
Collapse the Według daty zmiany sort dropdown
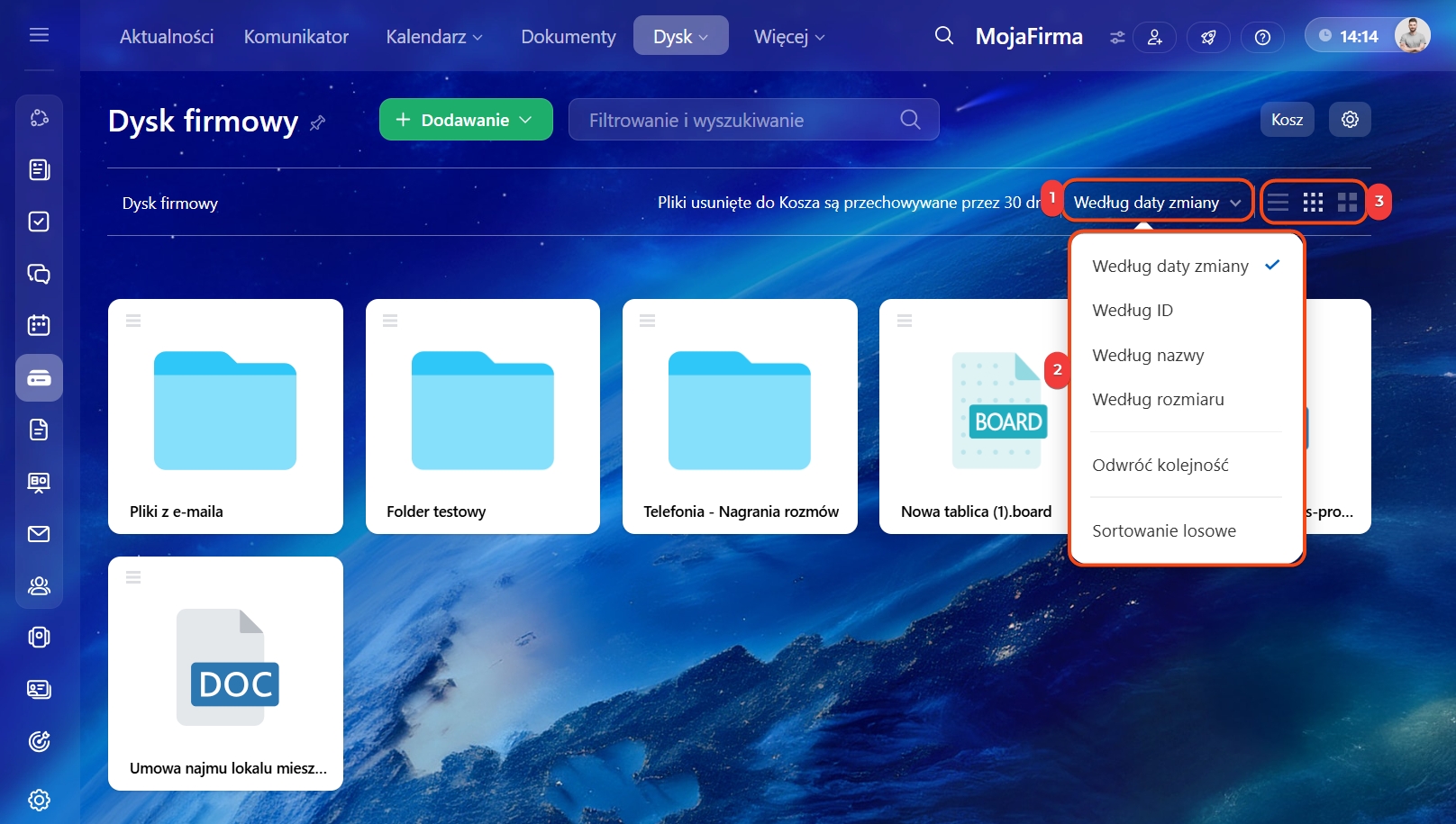(x=1157, y=203)
